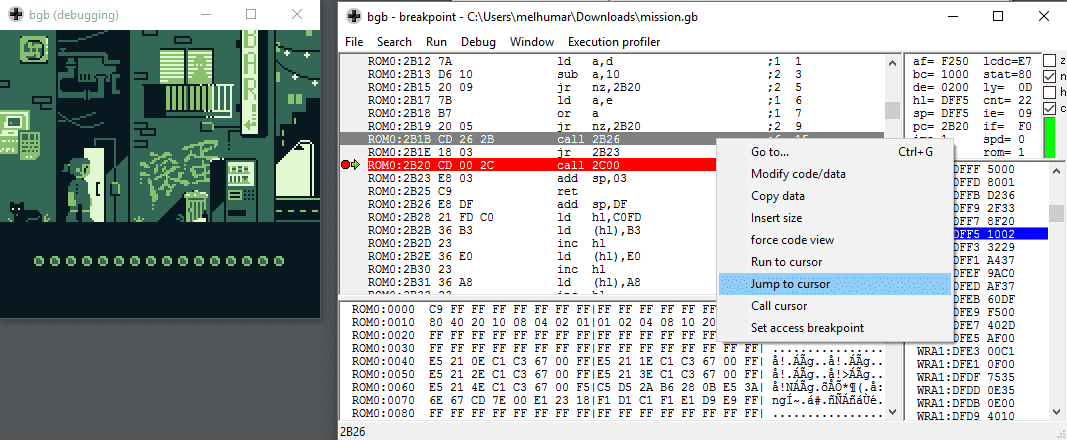Click the green current-instruction arrow in the gutter
This screenshot has height=441, width=1067.
click(x=357, y=165)
